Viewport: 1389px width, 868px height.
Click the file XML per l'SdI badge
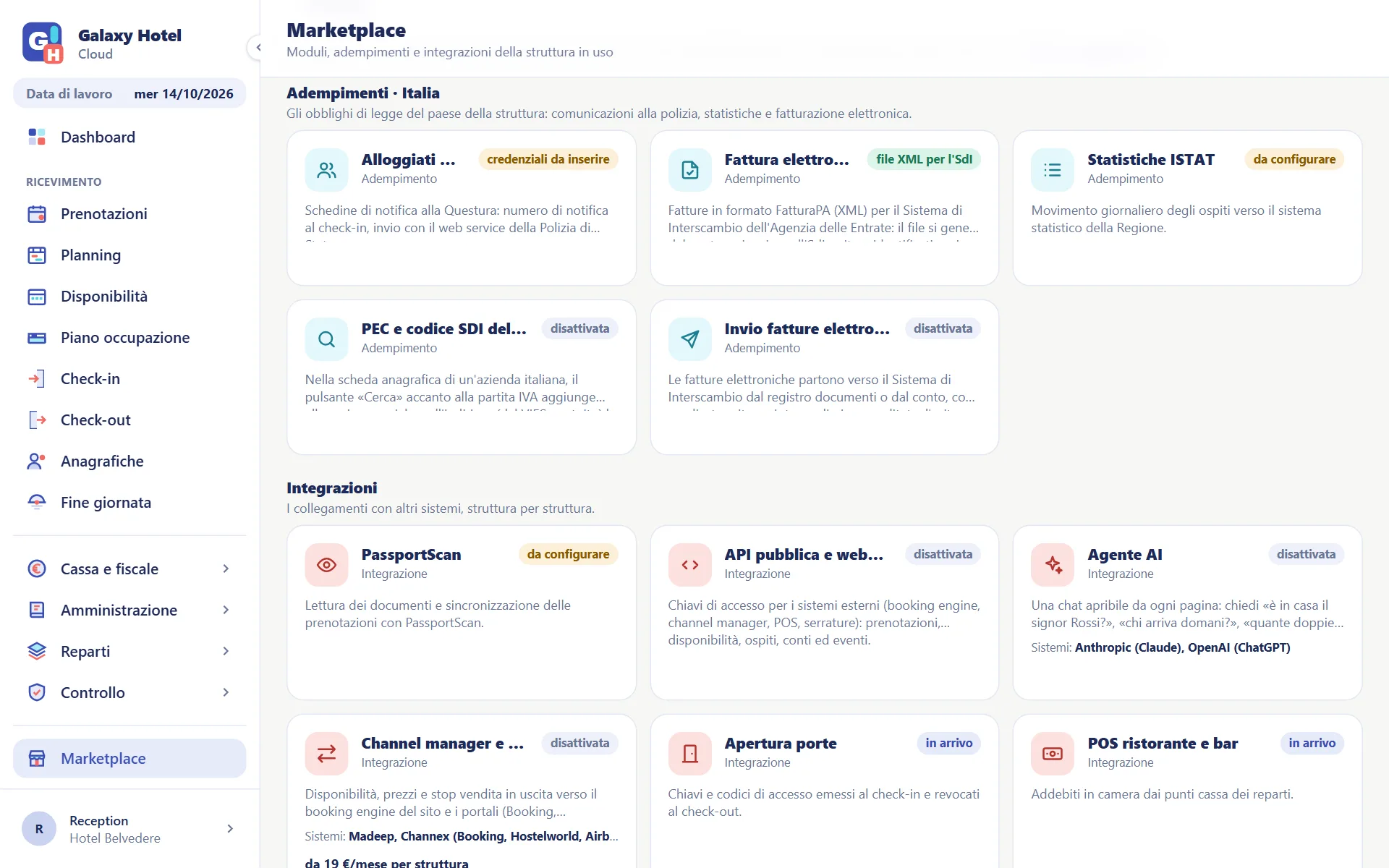(x=924, y=159)
